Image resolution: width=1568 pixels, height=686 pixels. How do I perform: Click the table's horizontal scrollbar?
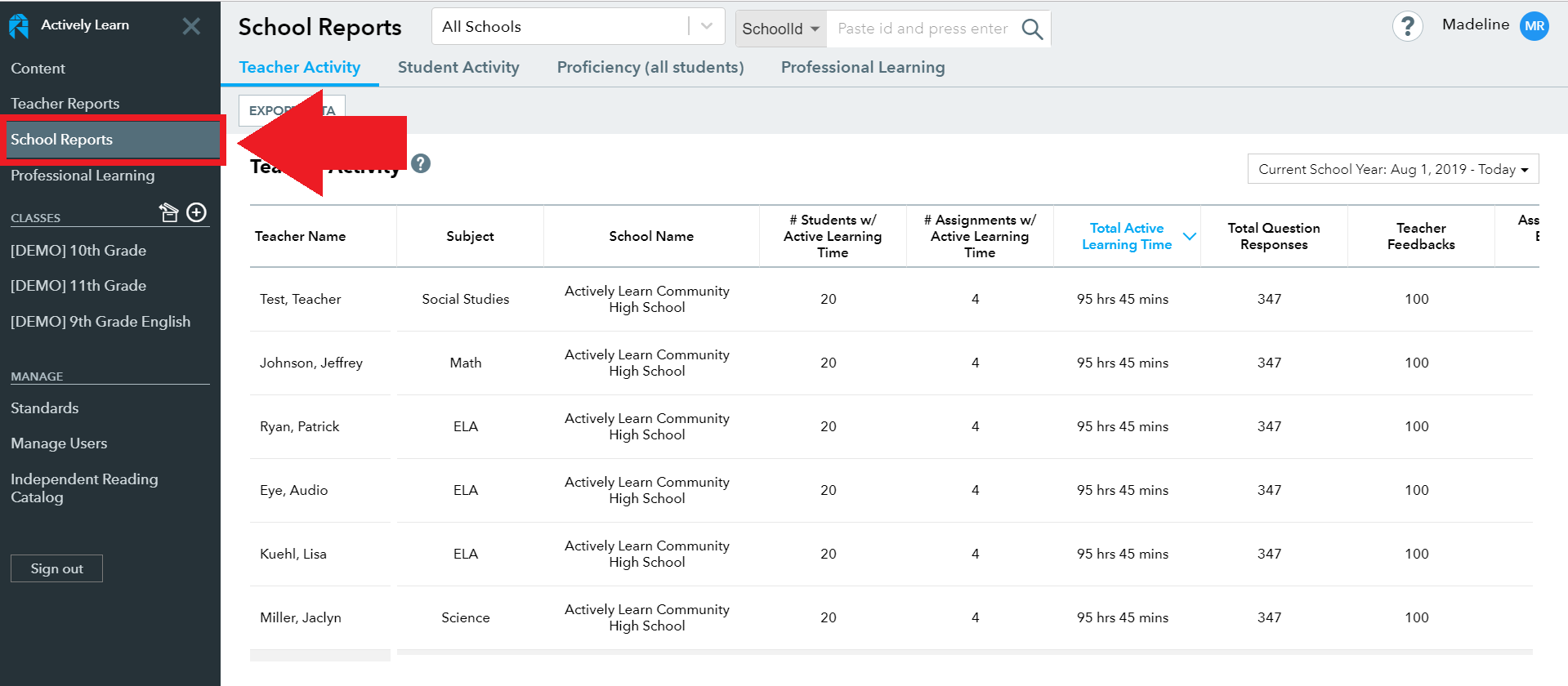964,653
